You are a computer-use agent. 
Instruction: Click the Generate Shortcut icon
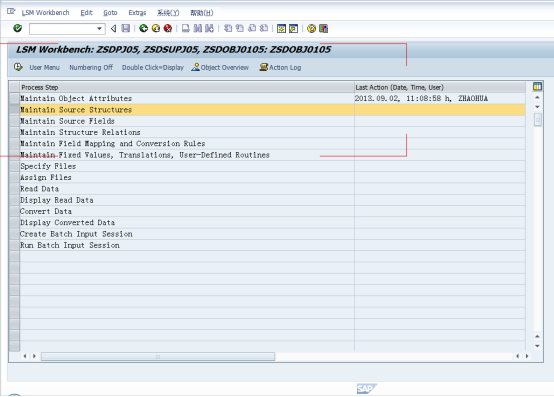pyautogui.click(x=293, y=29)
